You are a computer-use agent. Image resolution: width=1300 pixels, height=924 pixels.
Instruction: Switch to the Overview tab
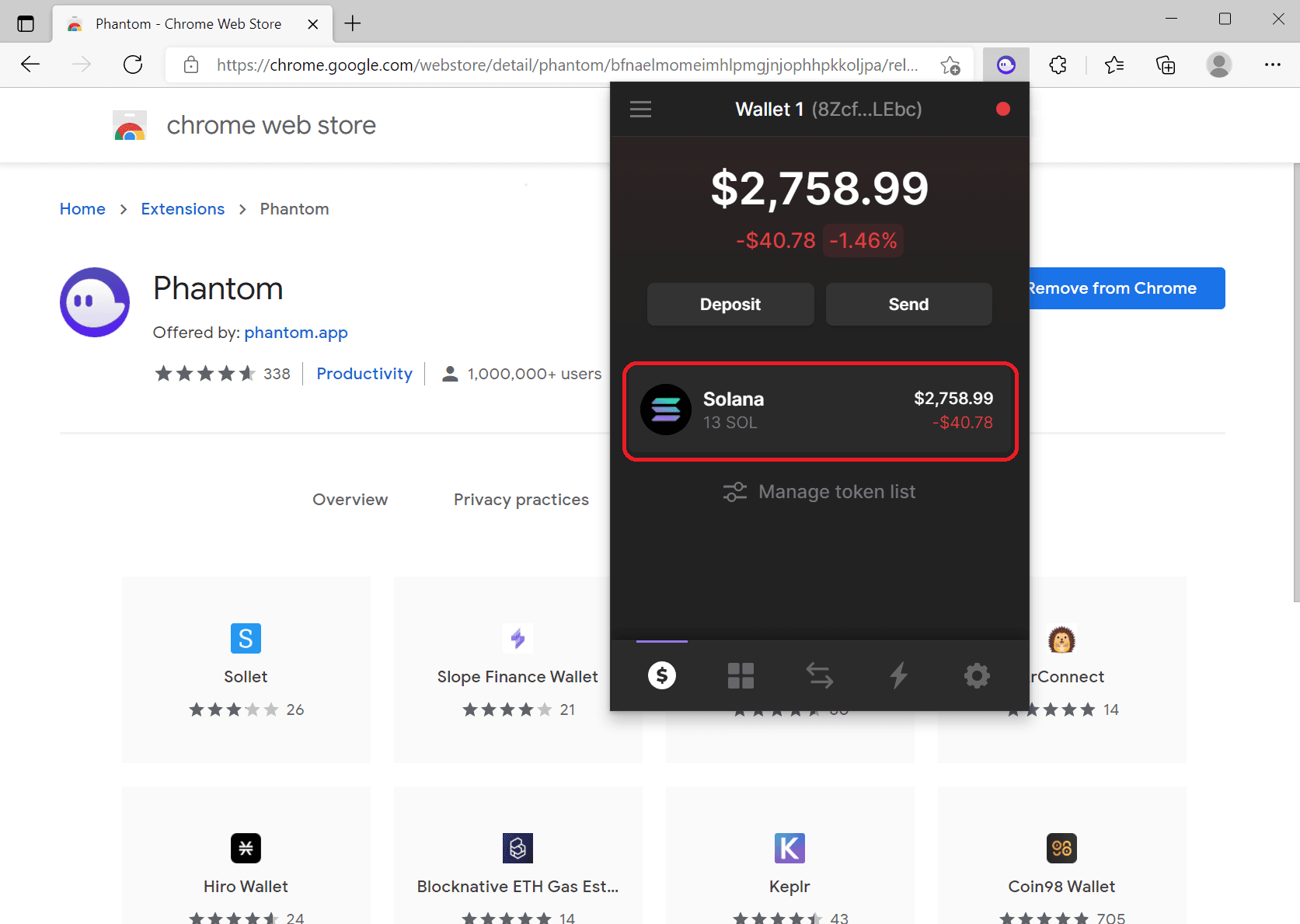click(x=350, y=500)
